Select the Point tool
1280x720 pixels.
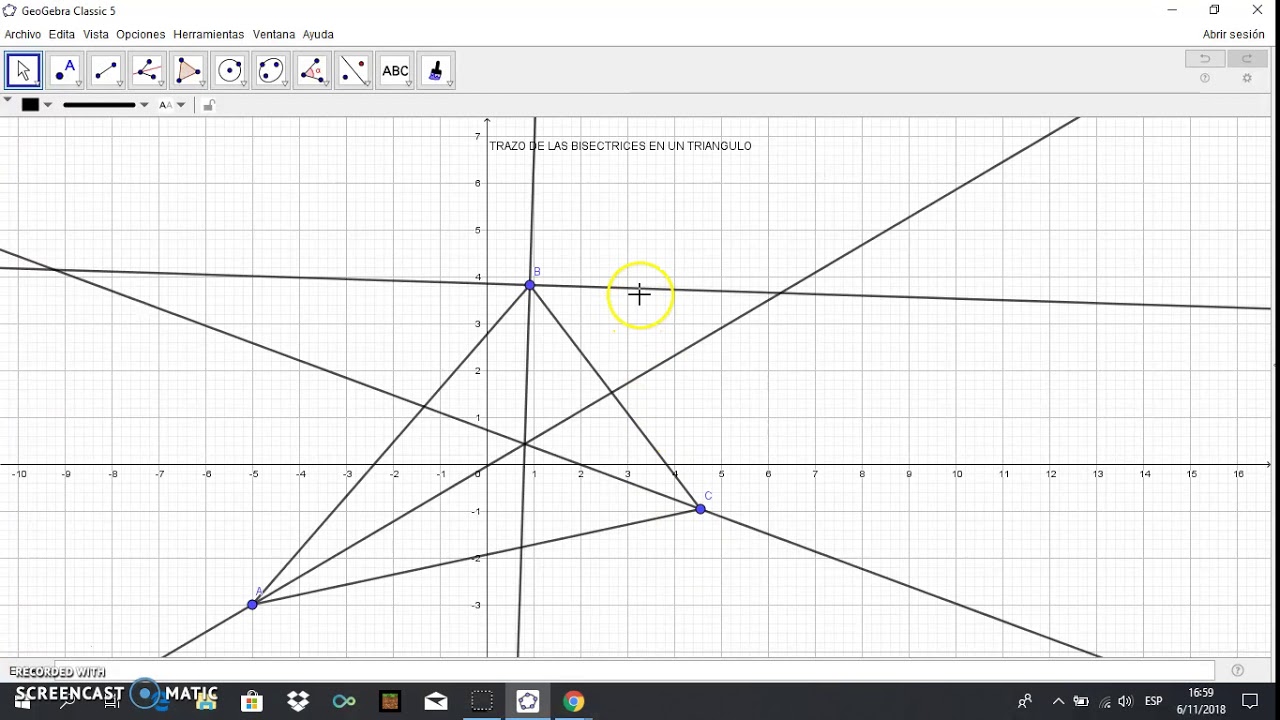(65, 71)
